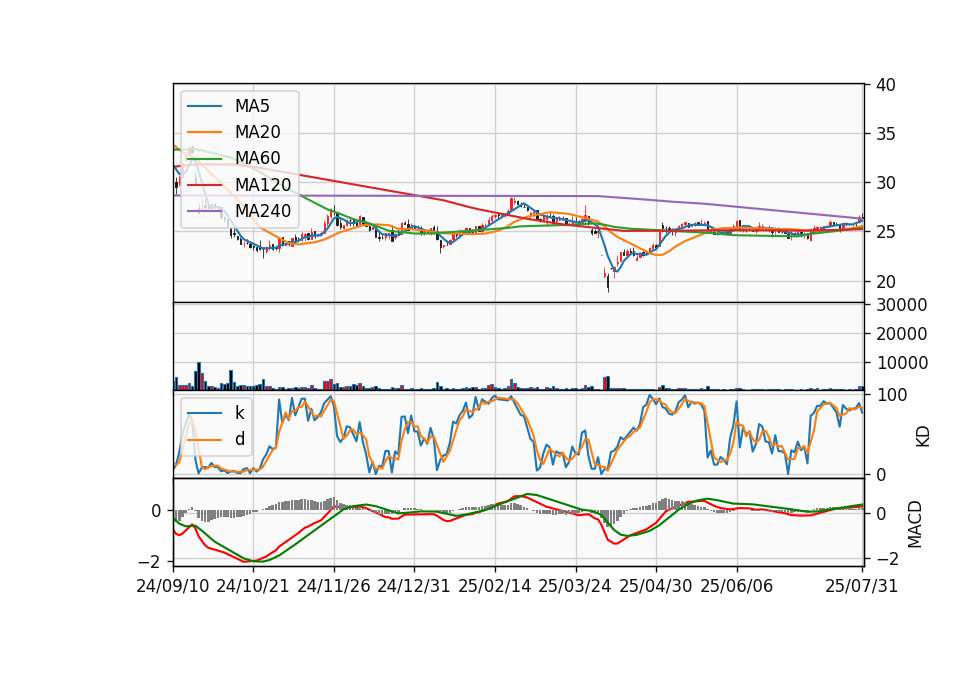The image size is (960, 690).
Task: Click the MA5 legend label
Action: (252, 106)
